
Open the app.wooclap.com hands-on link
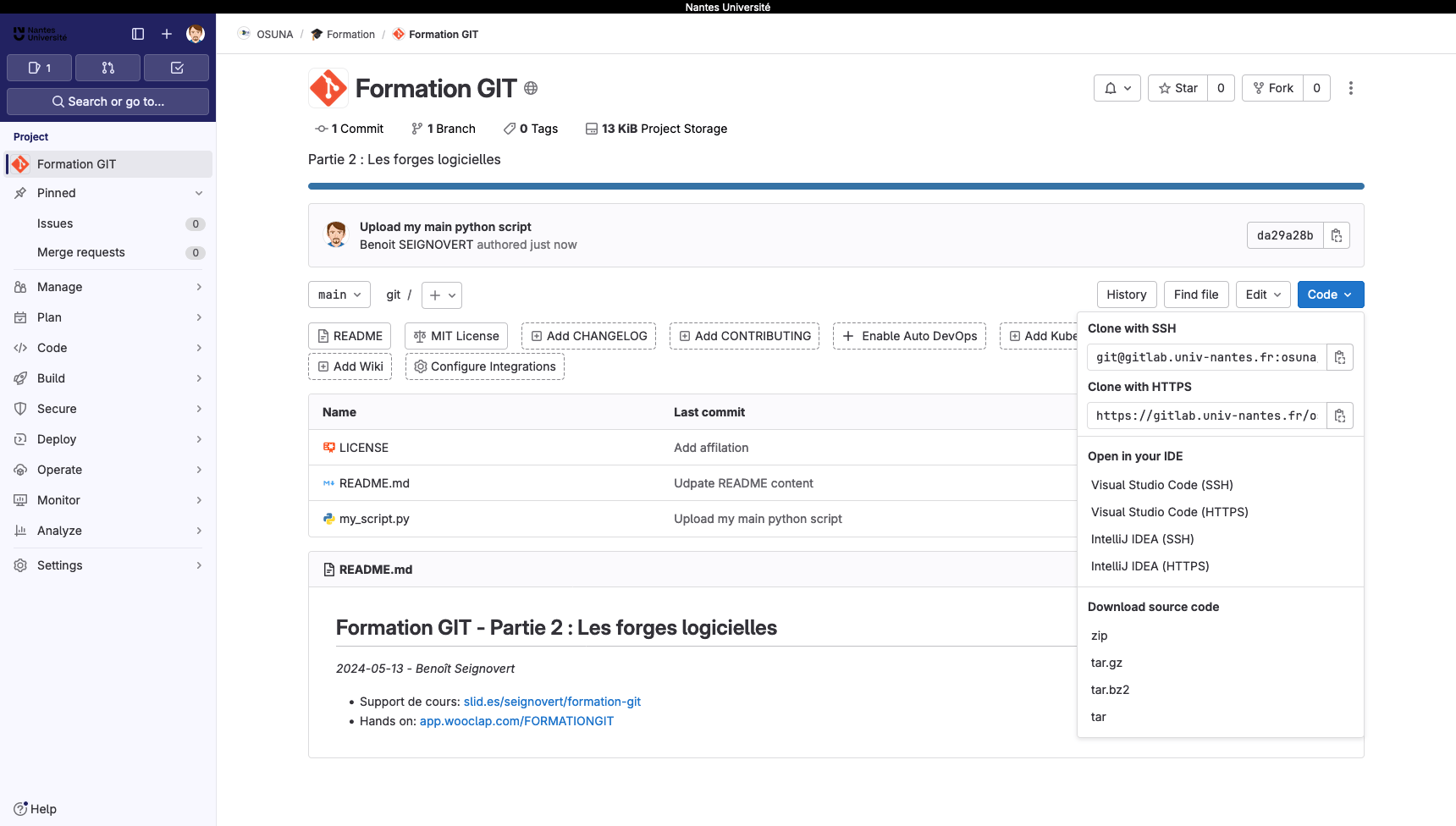516,721
